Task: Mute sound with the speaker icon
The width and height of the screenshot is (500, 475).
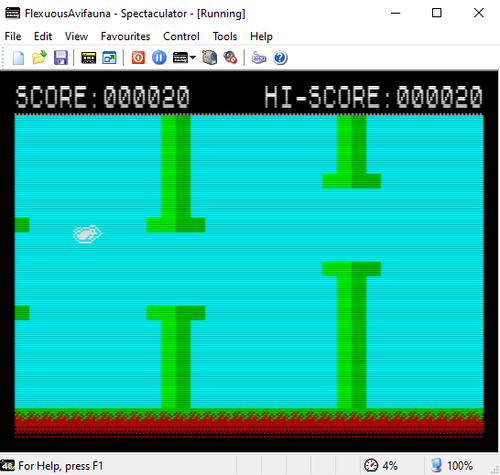Action: (230, 58)
